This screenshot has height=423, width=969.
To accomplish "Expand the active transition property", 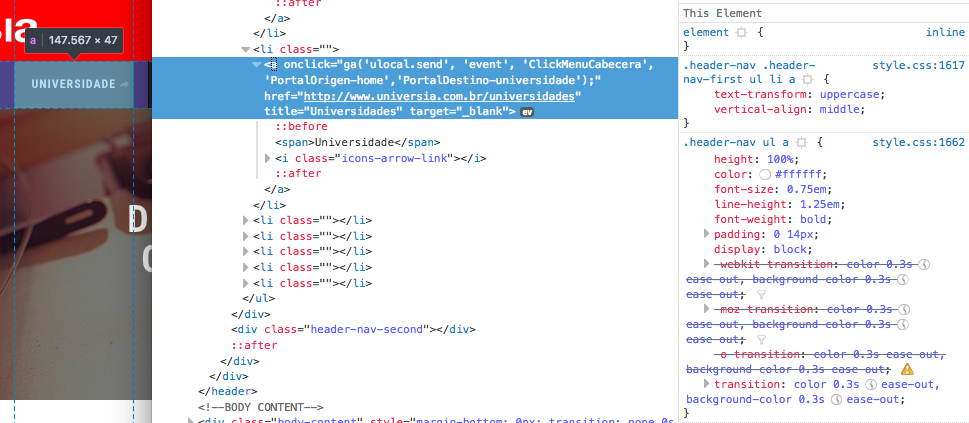I will point(707,384).
